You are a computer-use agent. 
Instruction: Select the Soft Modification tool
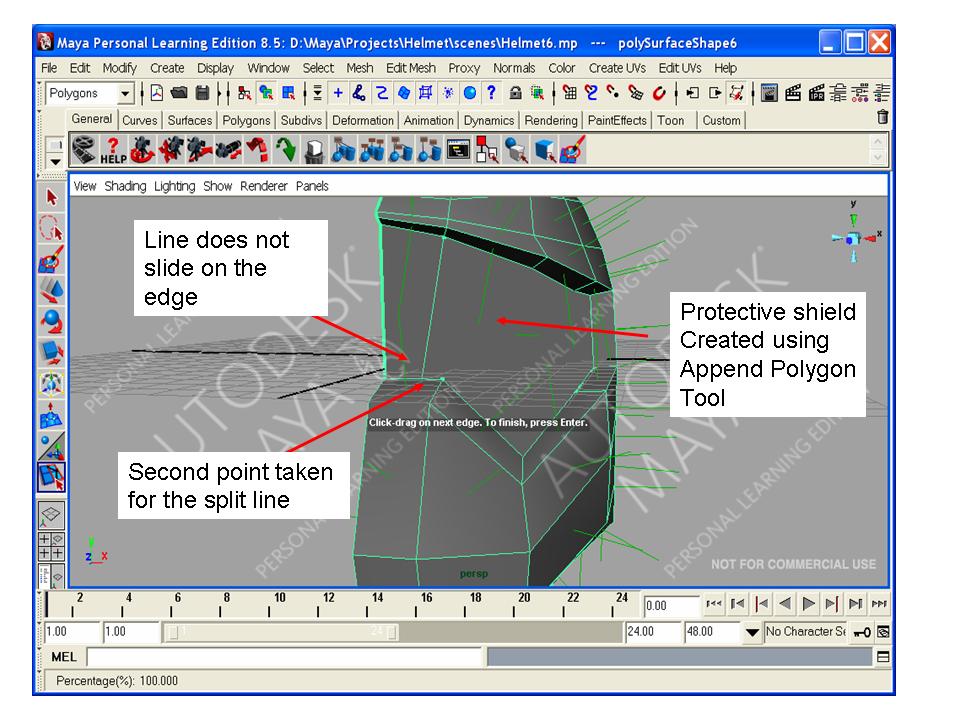coord(51,415)
